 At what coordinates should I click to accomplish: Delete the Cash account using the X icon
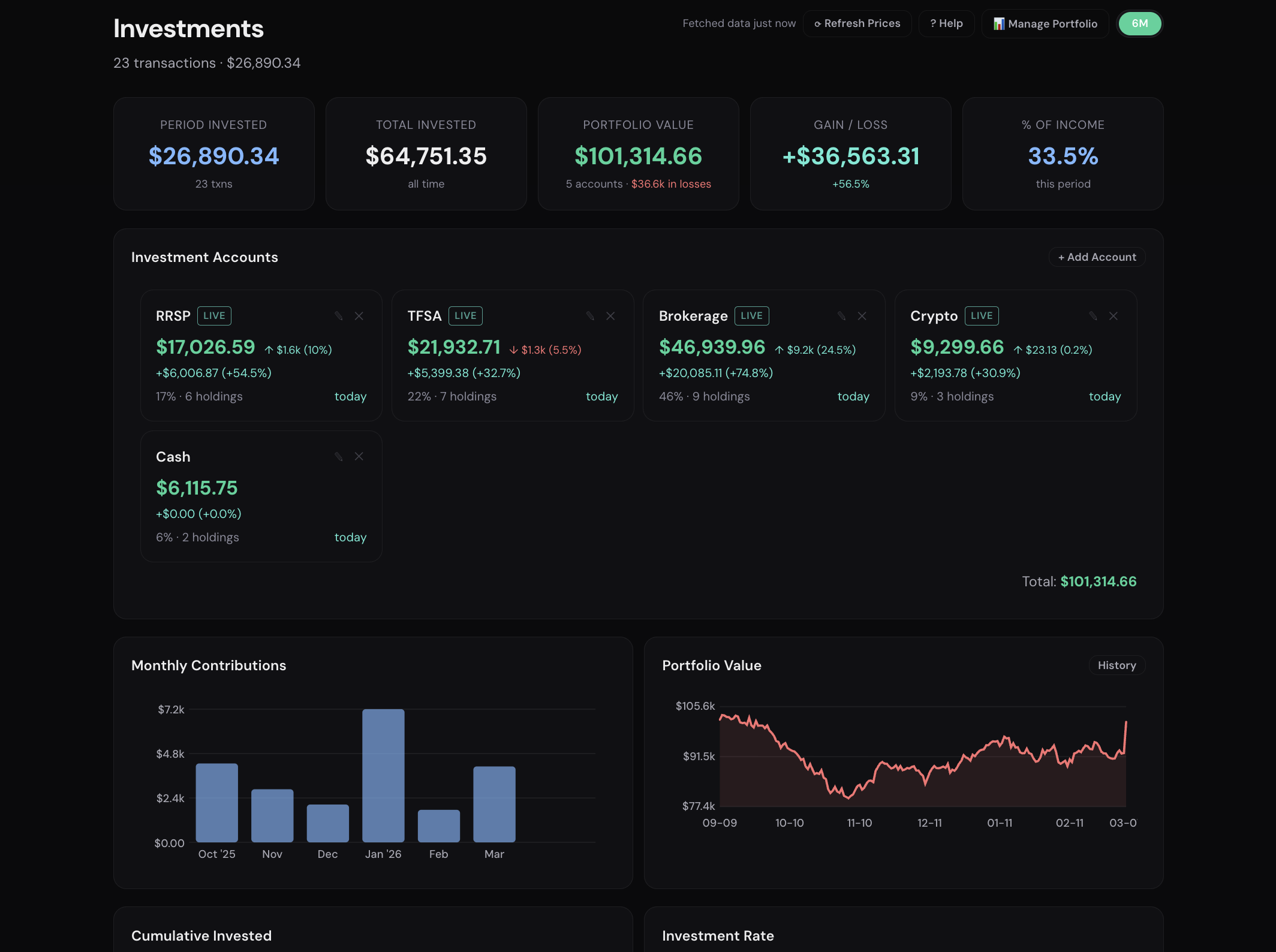click(359, 456)
